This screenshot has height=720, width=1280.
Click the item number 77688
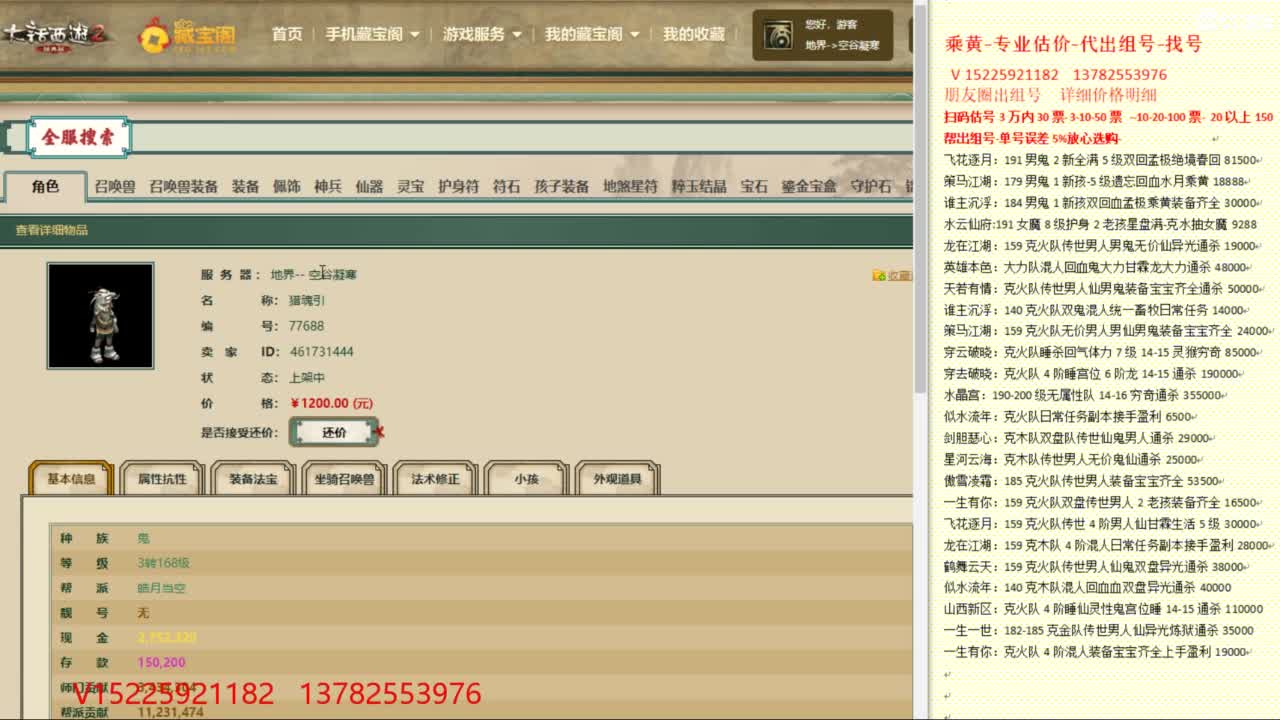(x=306, y=326)
